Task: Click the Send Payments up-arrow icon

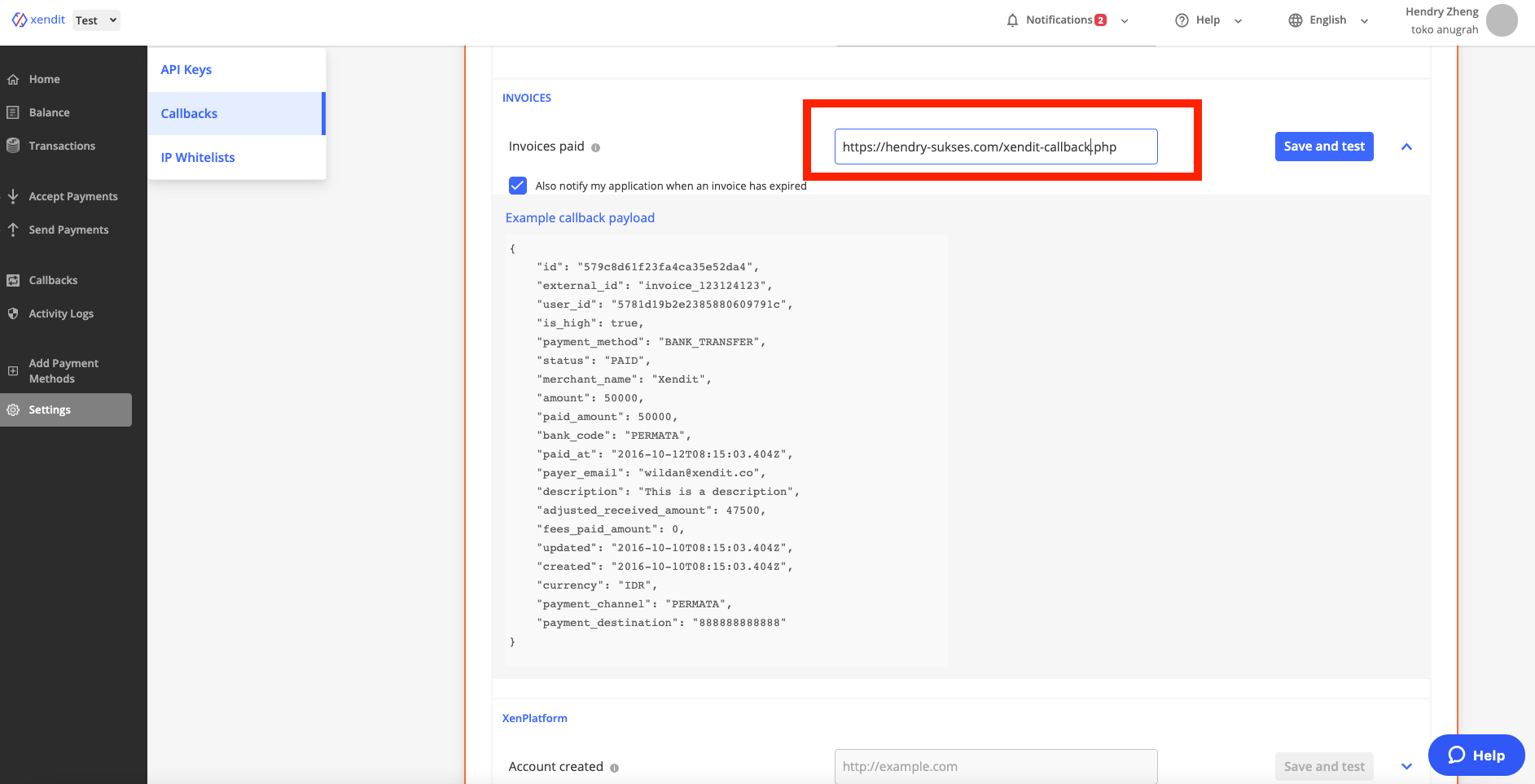Action: [13, 230]
